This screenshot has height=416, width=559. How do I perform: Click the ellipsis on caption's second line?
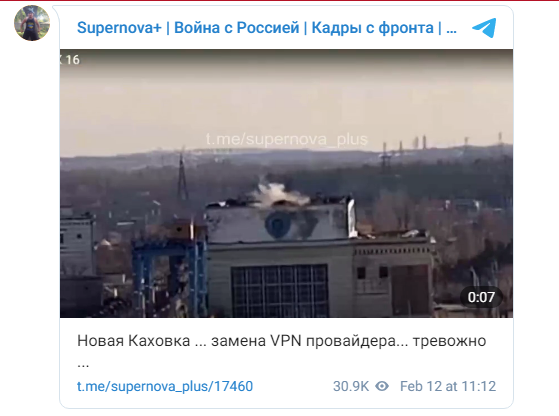(83, 366)
